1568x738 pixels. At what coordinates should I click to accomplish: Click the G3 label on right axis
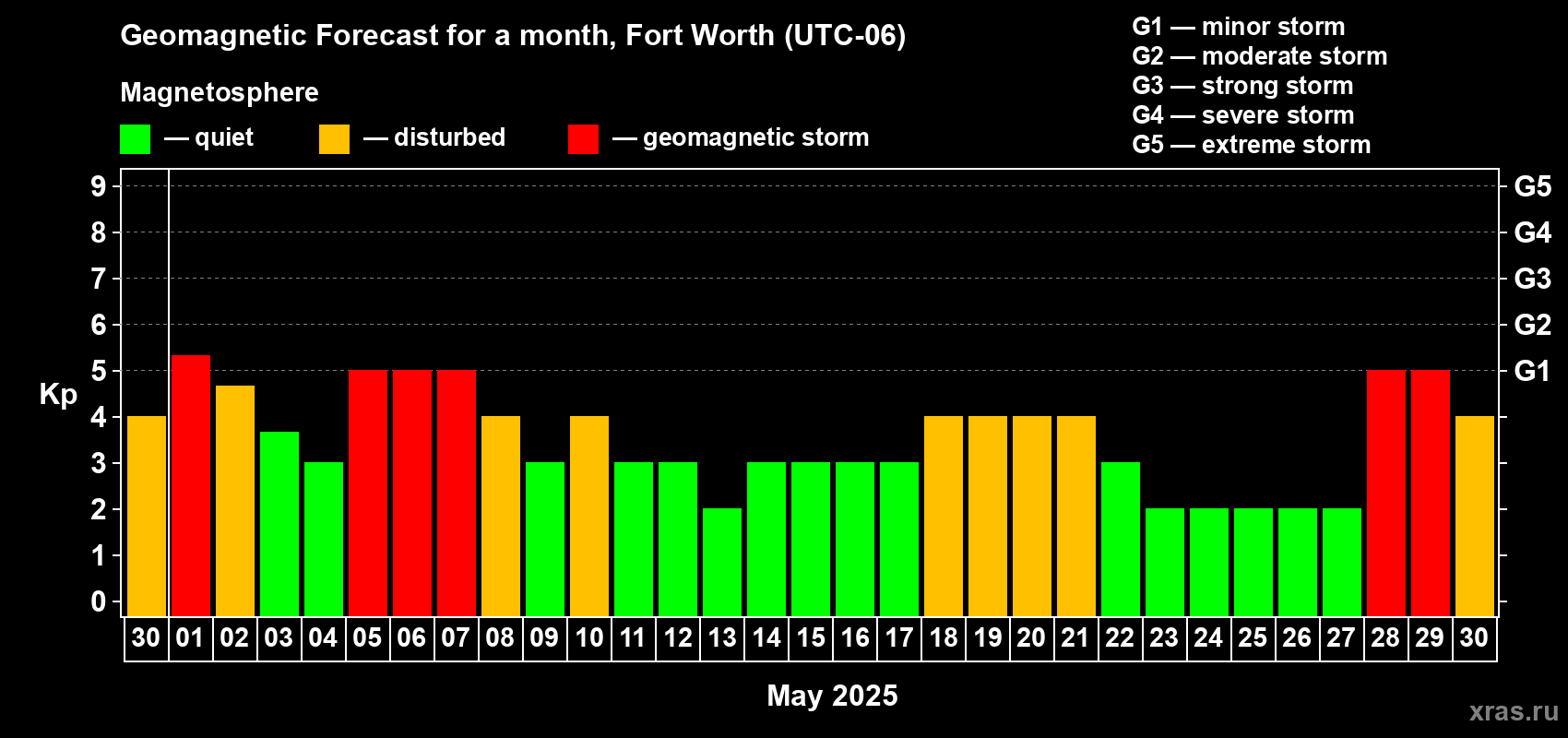coord(1533,279)
